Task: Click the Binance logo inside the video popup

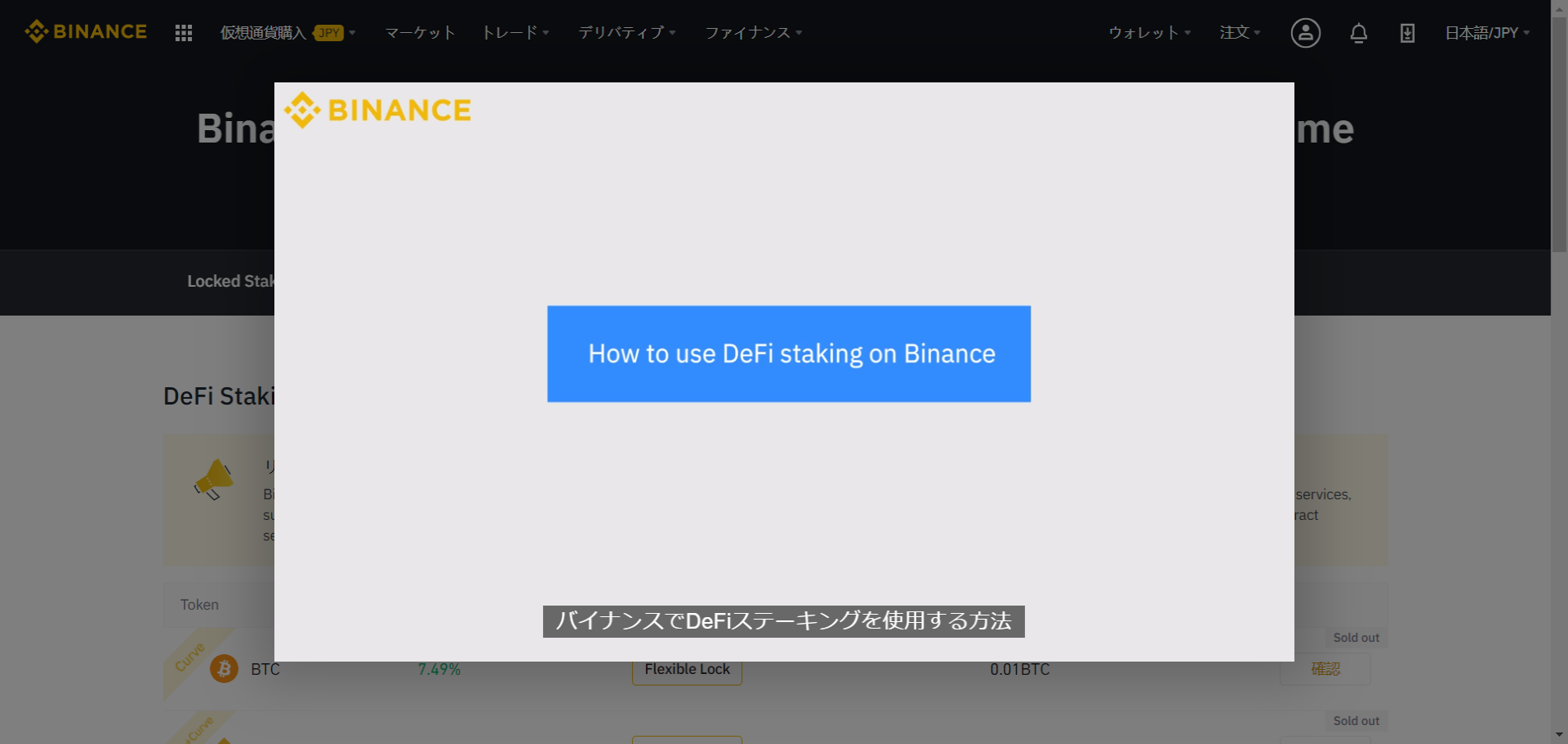Action: coord(377,110)
